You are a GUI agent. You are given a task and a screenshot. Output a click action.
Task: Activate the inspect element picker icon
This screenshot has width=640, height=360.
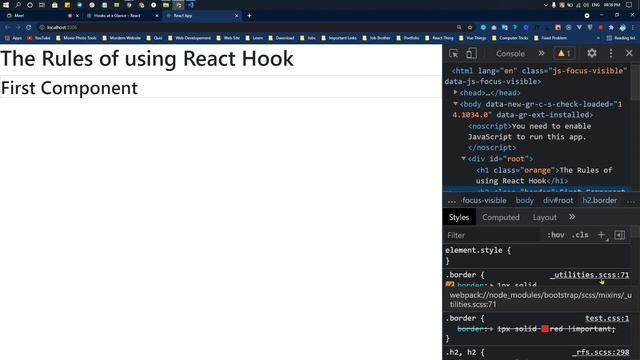click(453, 53)
